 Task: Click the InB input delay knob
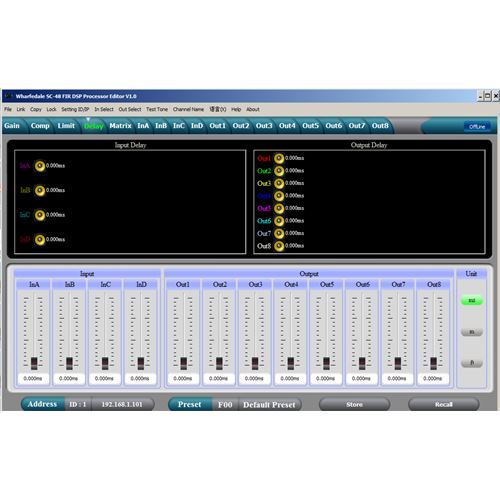[40, 191]
